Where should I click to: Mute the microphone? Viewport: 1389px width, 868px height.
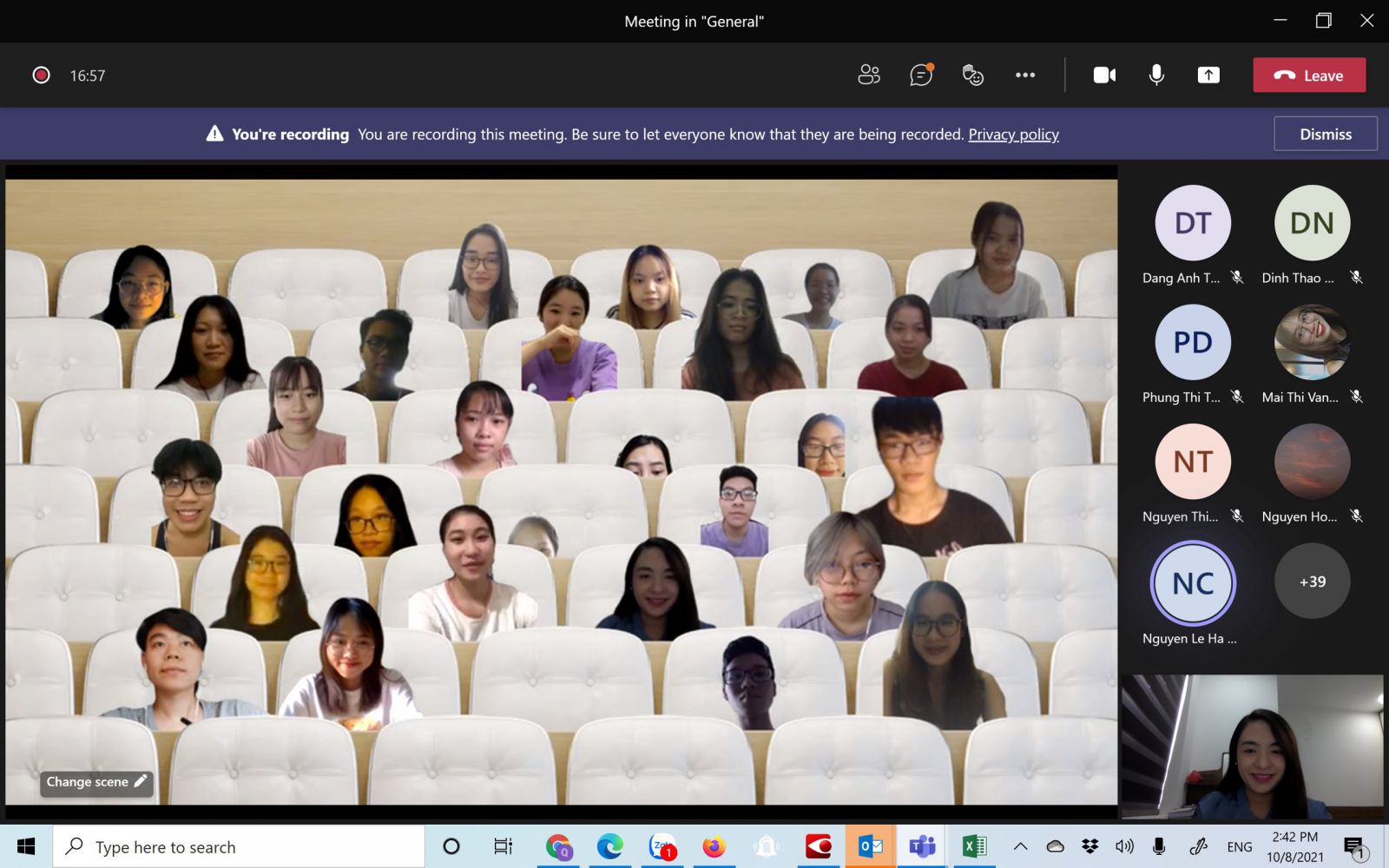pos(1156,76)
